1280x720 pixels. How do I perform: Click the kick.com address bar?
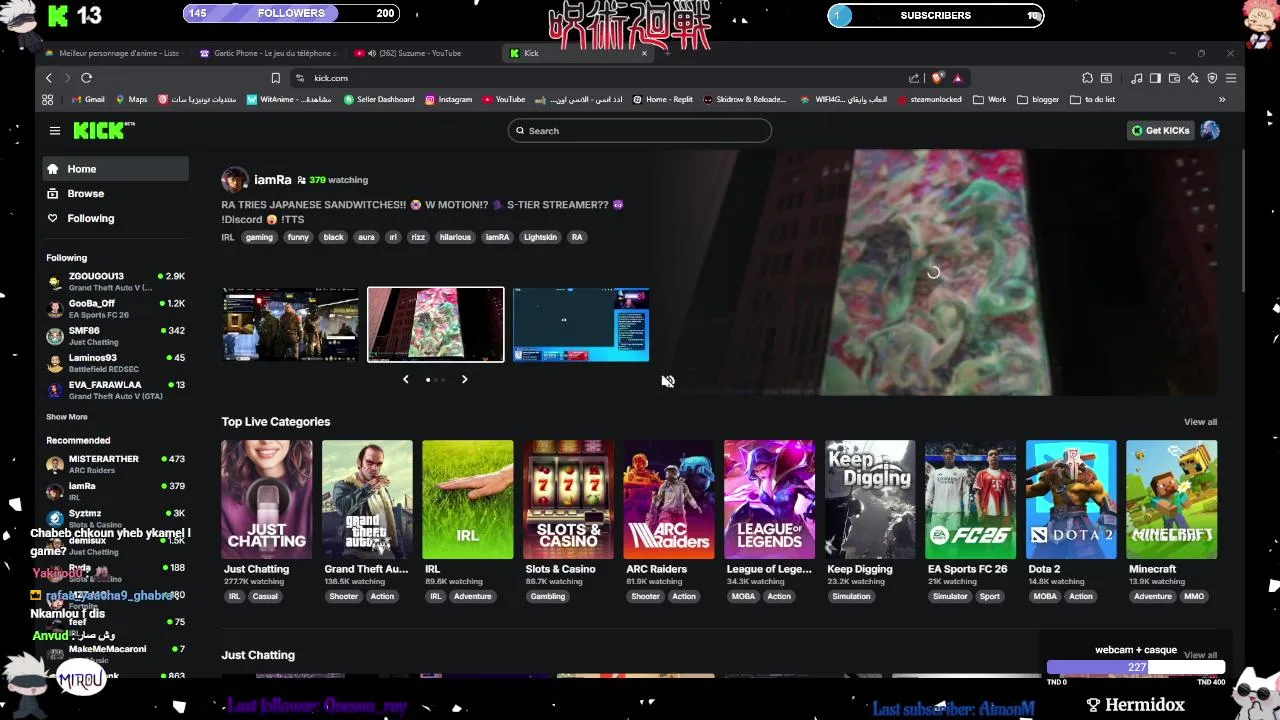point(600,78)
